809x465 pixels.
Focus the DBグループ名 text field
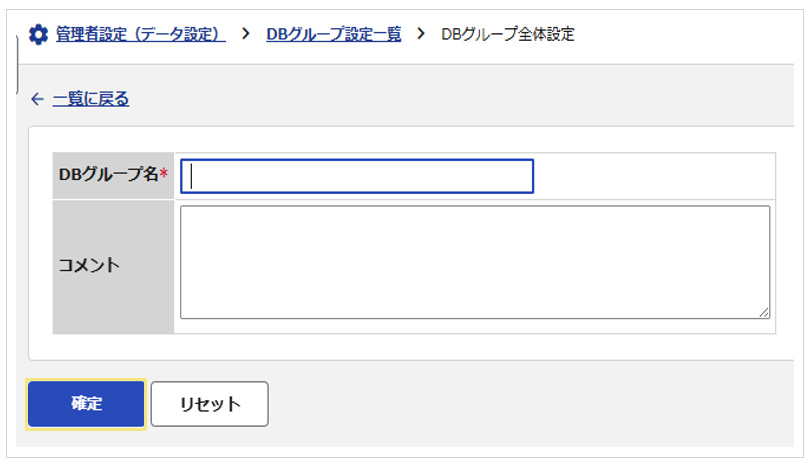(357, 177)
